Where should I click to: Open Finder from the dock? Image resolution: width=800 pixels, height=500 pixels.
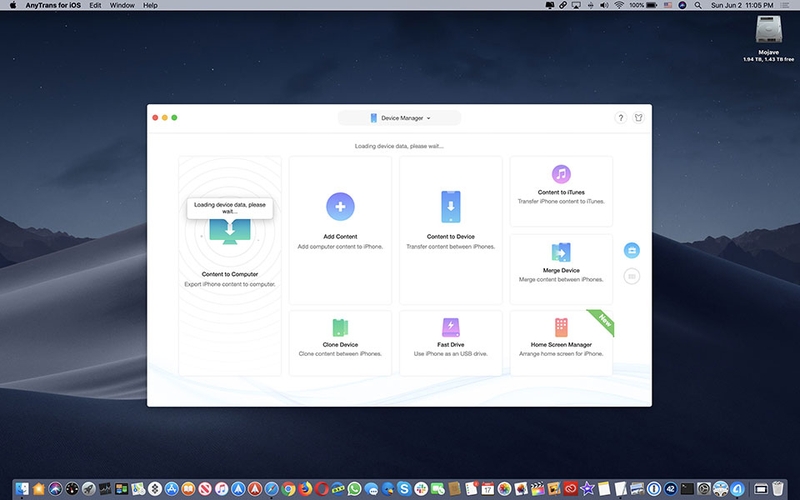pyautogui.click(x=22, y=489)
